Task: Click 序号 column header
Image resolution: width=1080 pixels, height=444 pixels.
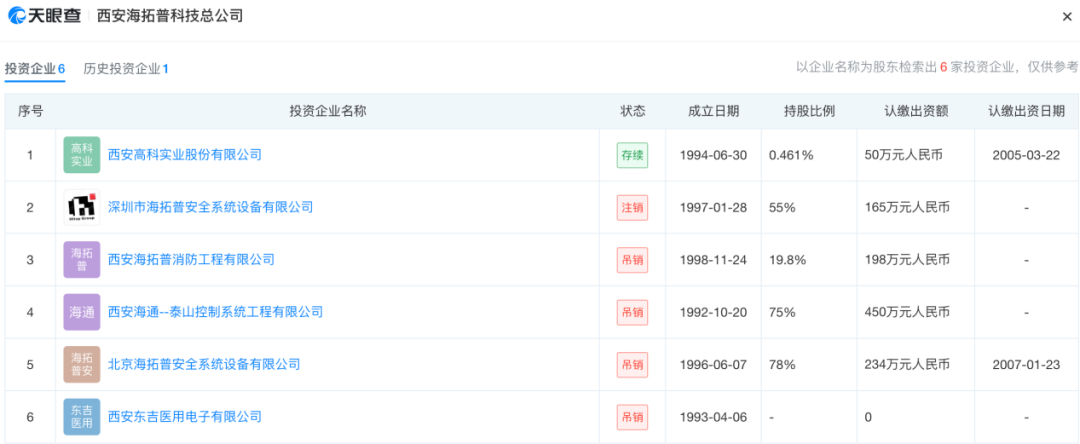Action: (x=30, y=111)
